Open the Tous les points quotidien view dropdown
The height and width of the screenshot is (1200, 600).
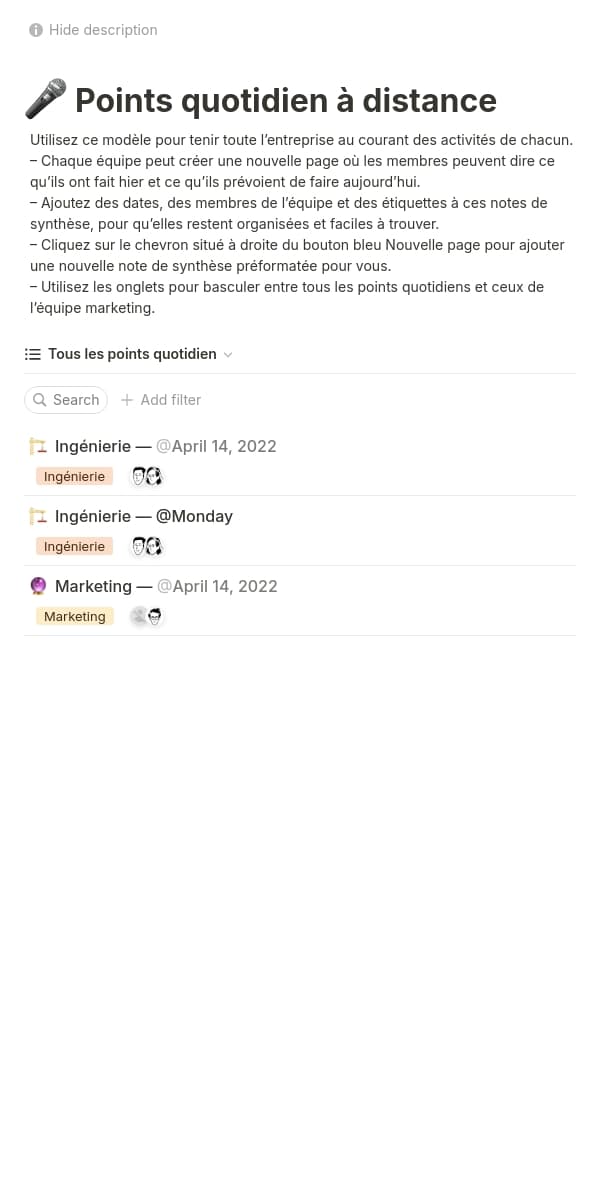pyautogui.click(x=132, y=353)
